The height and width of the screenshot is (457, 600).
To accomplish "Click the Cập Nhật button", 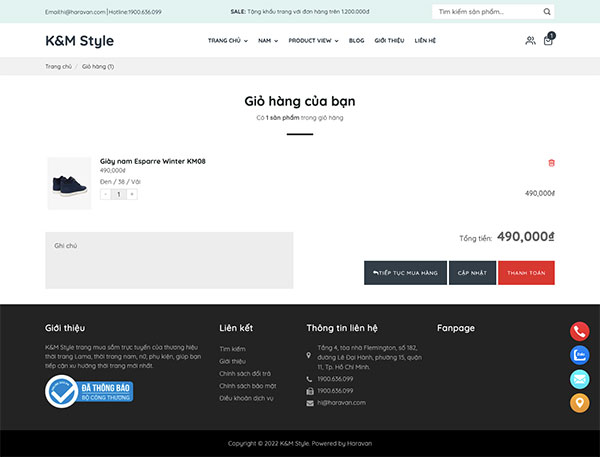I will [472, 273].
